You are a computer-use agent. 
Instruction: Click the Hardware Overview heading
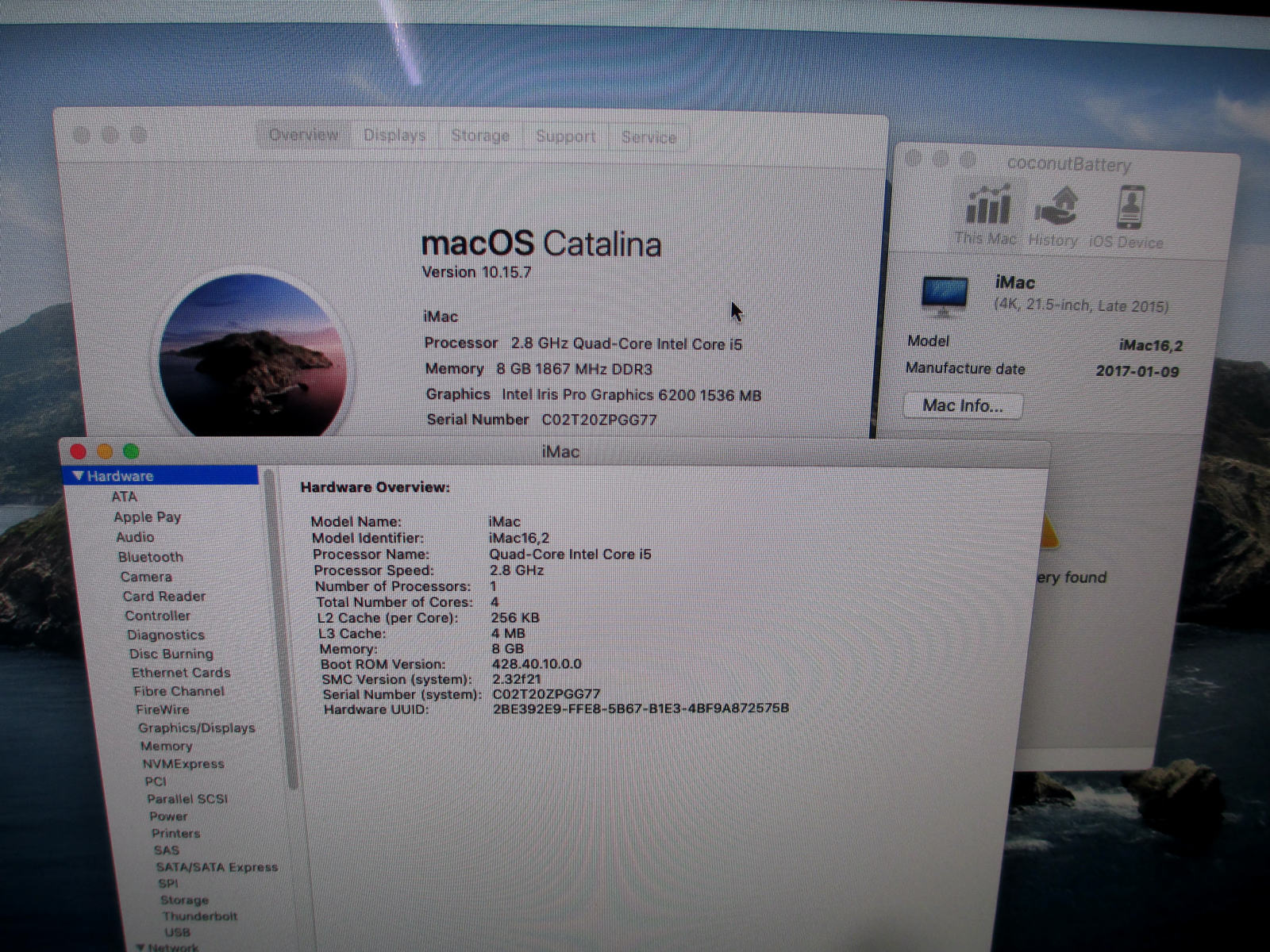pyautogui.click(x=375, y=487)
